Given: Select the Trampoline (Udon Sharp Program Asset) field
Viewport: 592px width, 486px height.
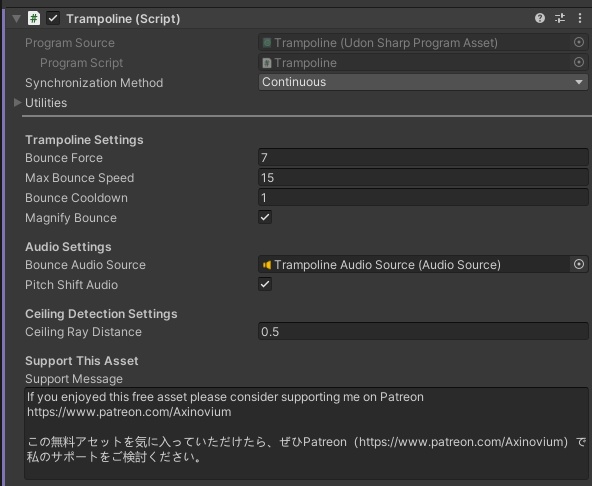Looking at the screenshot, I should point(423,43).
